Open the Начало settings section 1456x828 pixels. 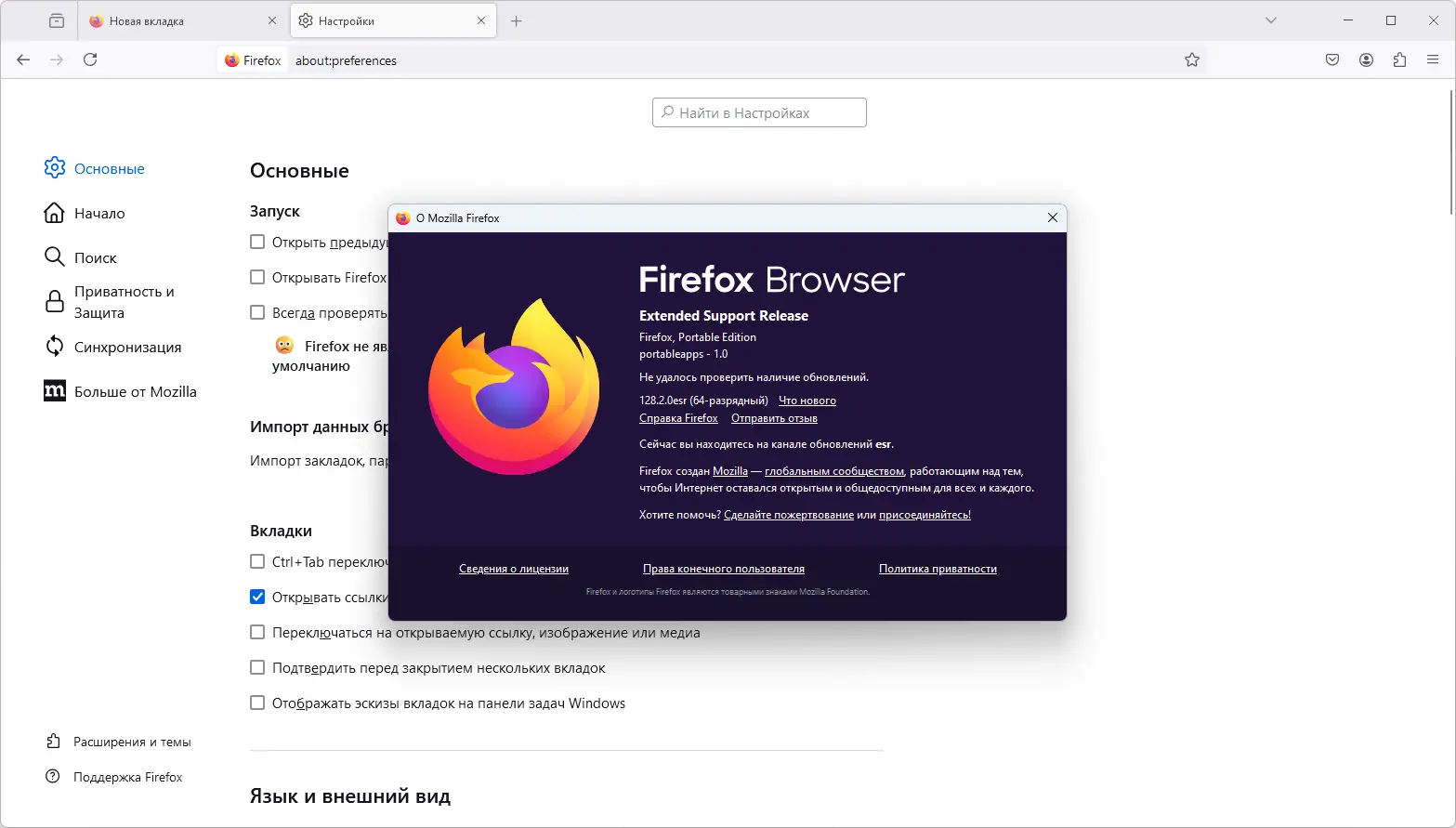(x=98, y=213)
